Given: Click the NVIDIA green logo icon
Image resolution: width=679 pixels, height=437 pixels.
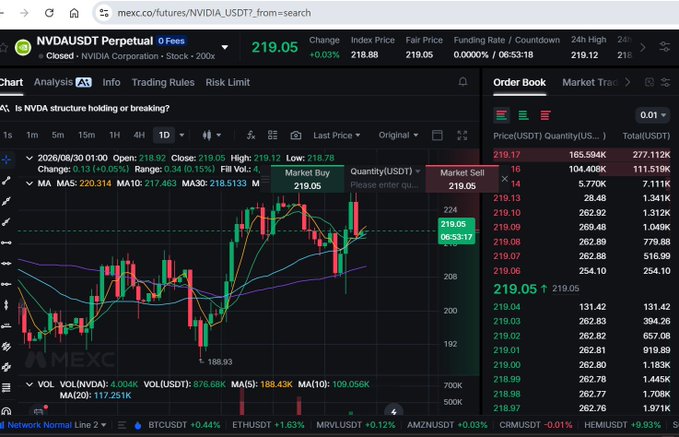Looking at the screenshot, I should (x=23, y=47).
